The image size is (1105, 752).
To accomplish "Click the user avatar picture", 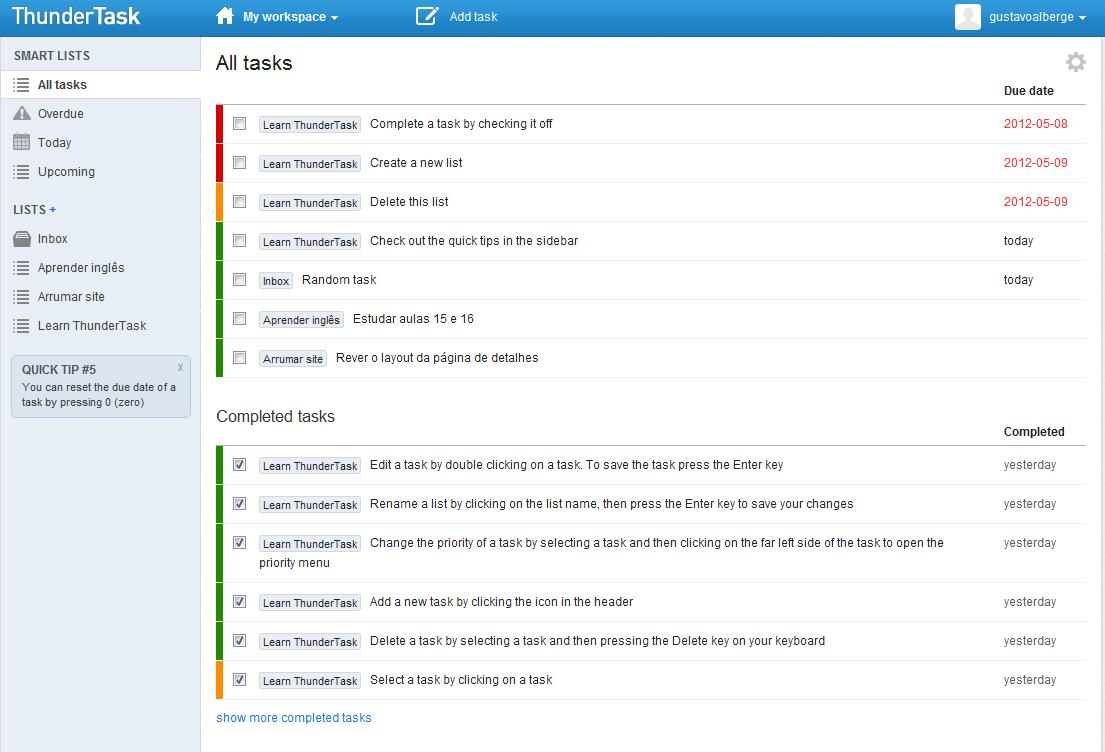I will (x=967, y=17).
